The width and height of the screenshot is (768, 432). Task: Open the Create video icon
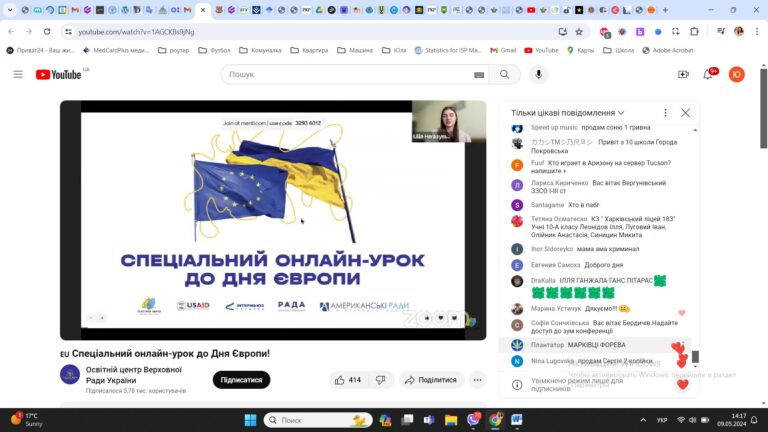coord(683,74)
